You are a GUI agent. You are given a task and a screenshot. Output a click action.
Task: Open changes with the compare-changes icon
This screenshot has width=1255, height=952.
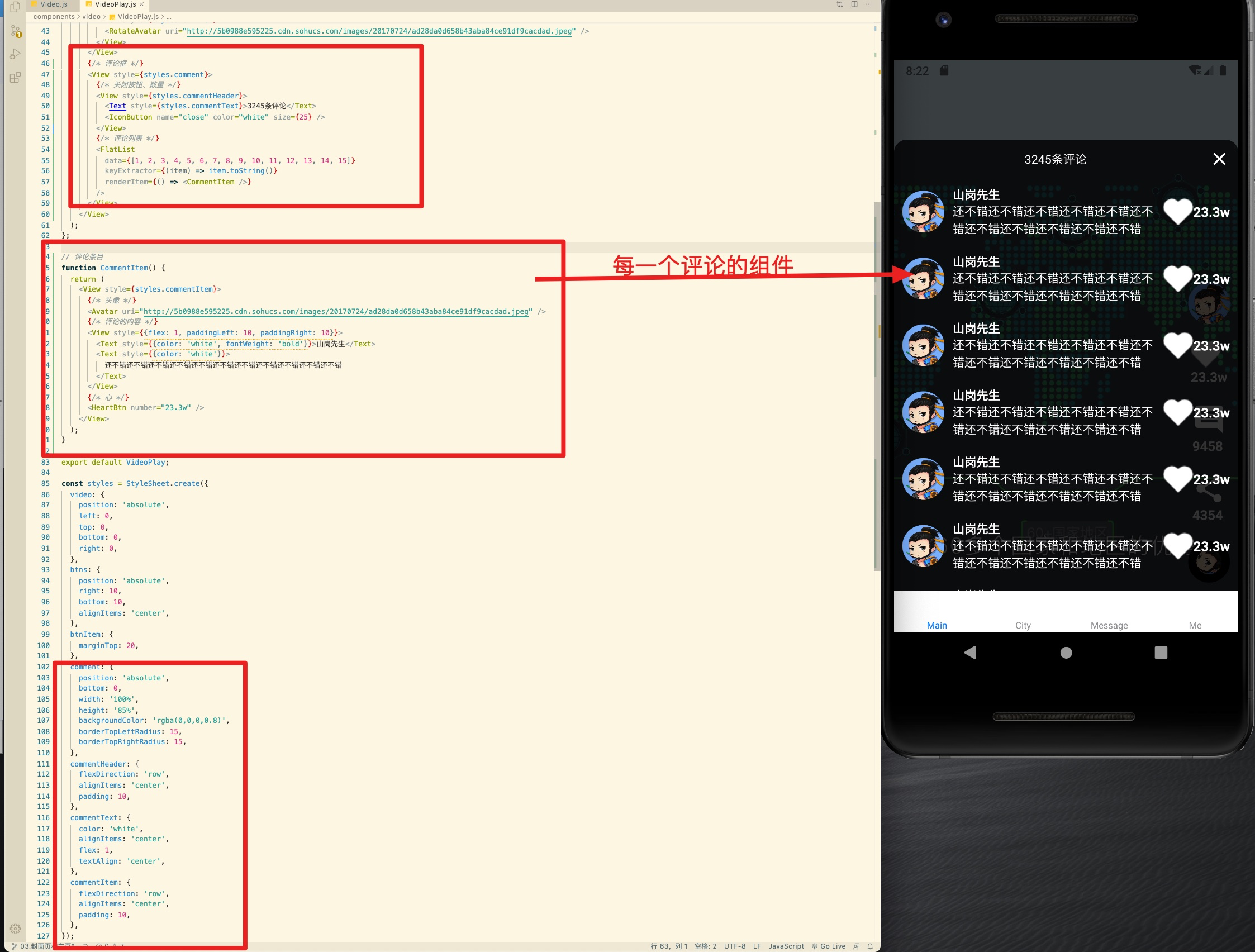(x=839, y=4)
